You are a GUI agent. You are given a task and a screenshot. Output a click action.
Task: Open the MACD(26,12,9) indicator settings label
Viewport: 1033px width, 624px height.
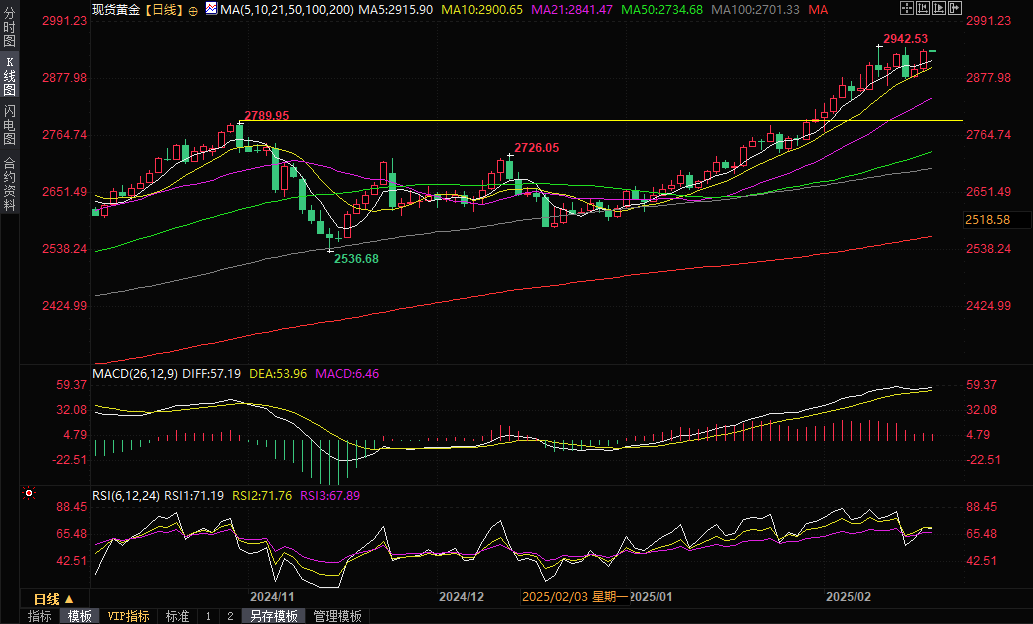[135, 374]
